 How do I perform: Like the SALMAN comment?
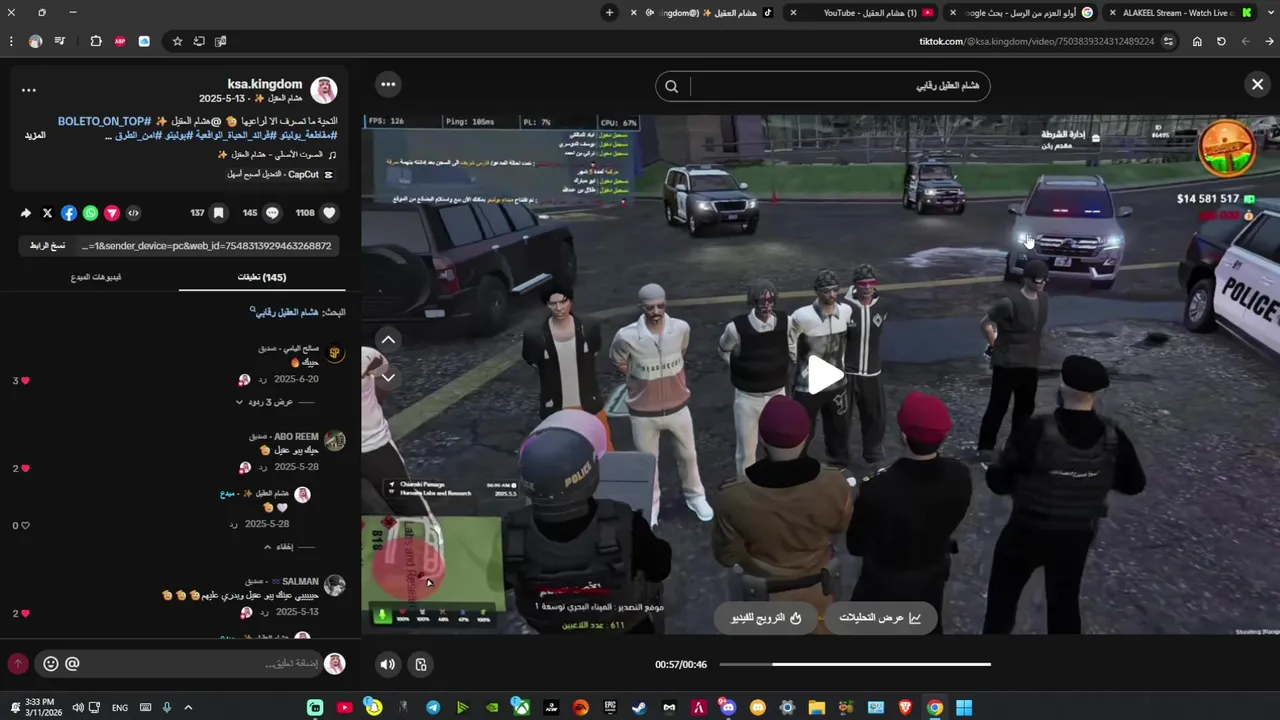tap(25, 614)
